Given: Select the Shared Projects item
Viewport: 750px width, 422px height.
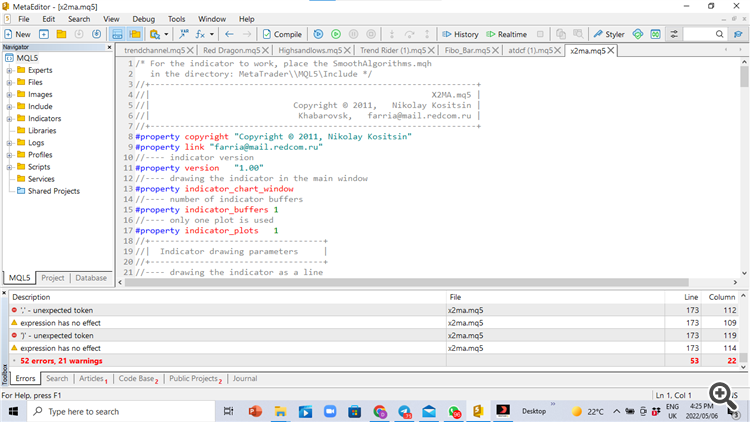Looking at the screenshot, I should click(x=53, y=191).
